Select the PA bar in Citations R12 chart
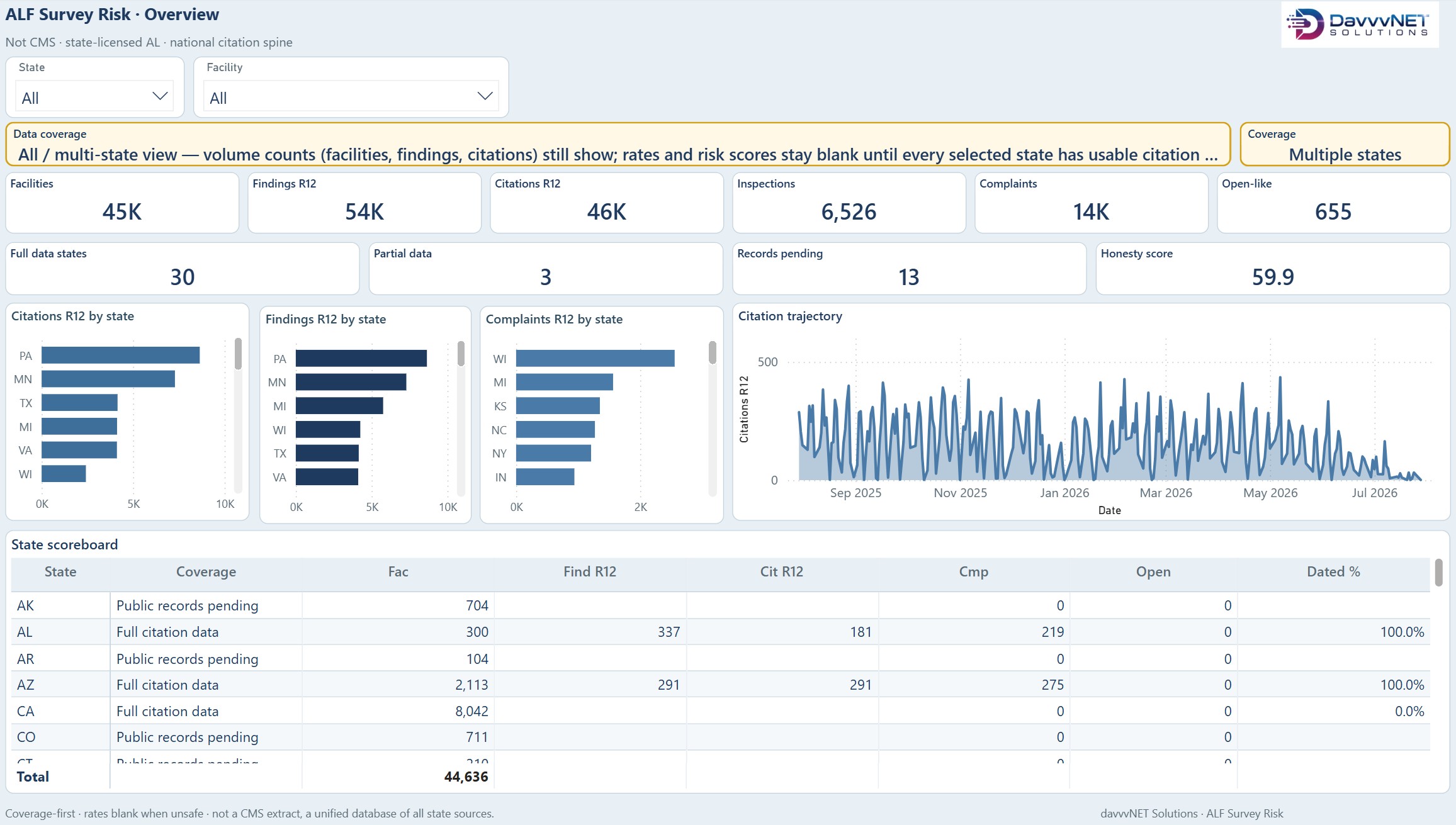This screenshot has height=825, width=1456. pos(121,356)
